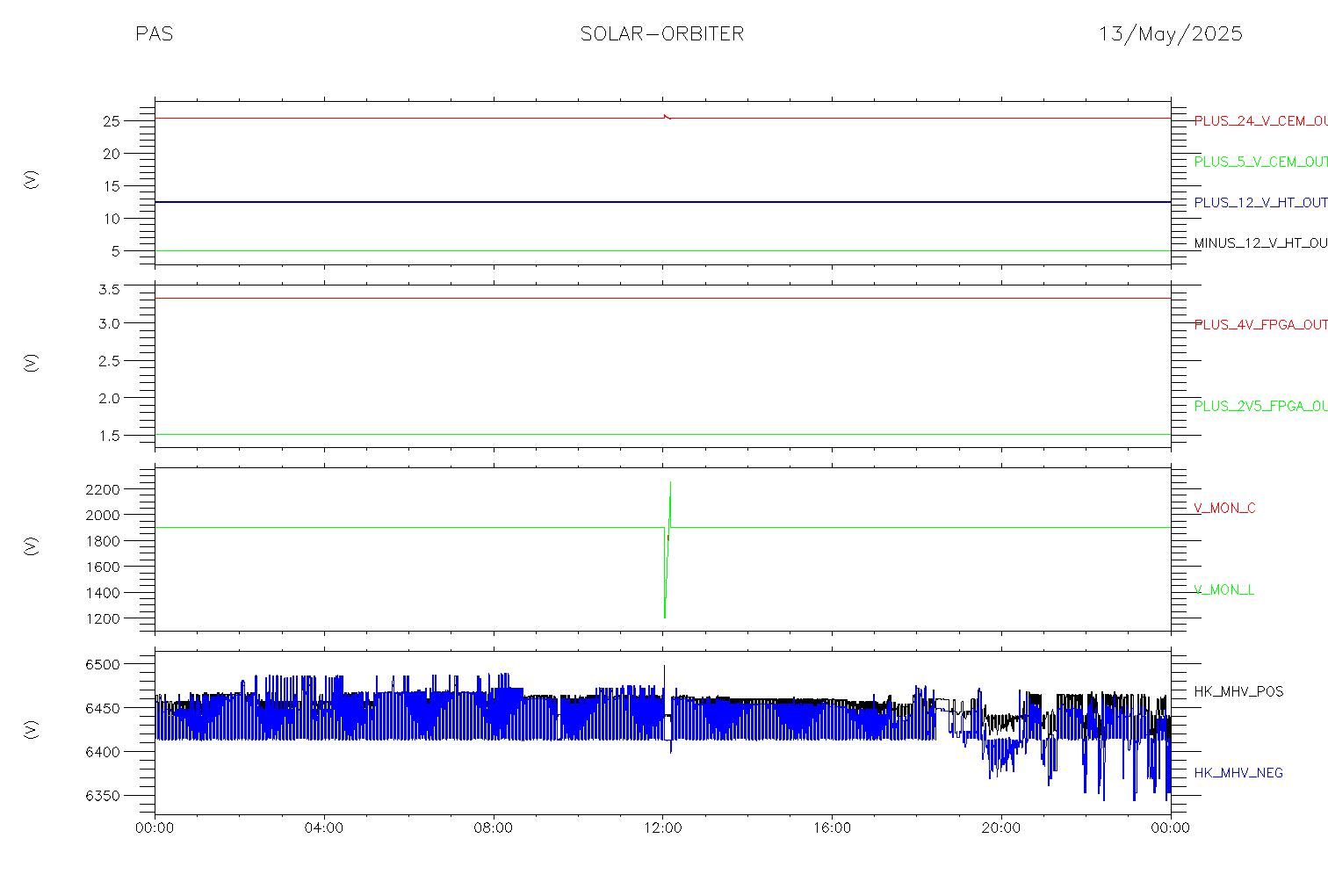Select the PLUS_5_V_CEM_OUT legend label
1328x896 pixels.
[1260, 162]
